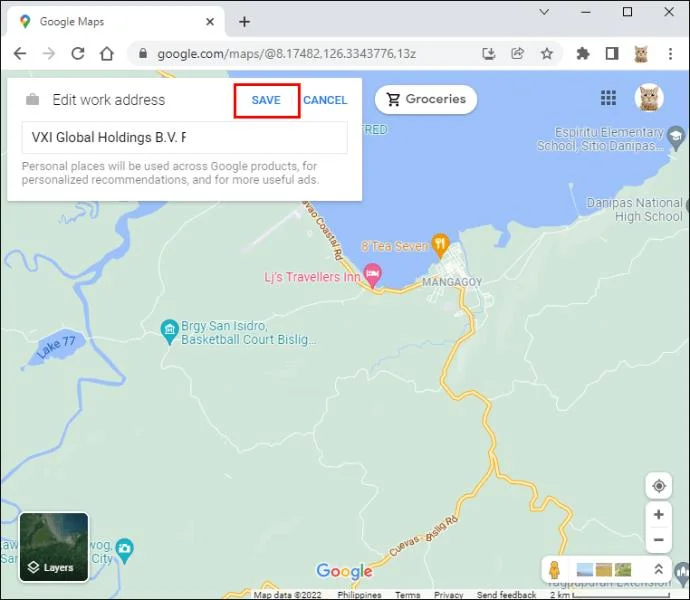The image size is (690, 600).
Task: Select the Google Maps browser tab
Action: click(x=116, y=22)
